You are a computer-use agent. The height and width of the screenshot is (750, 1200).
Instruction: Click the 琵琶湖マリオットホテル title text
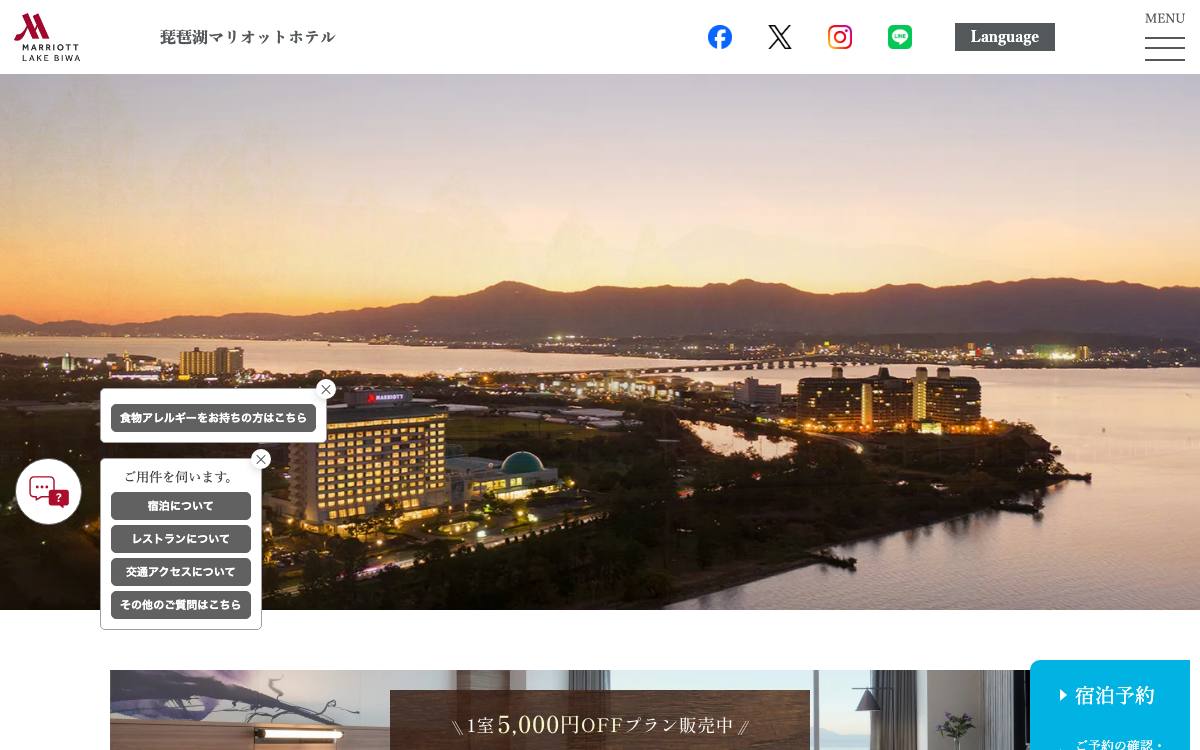[248, 37]
